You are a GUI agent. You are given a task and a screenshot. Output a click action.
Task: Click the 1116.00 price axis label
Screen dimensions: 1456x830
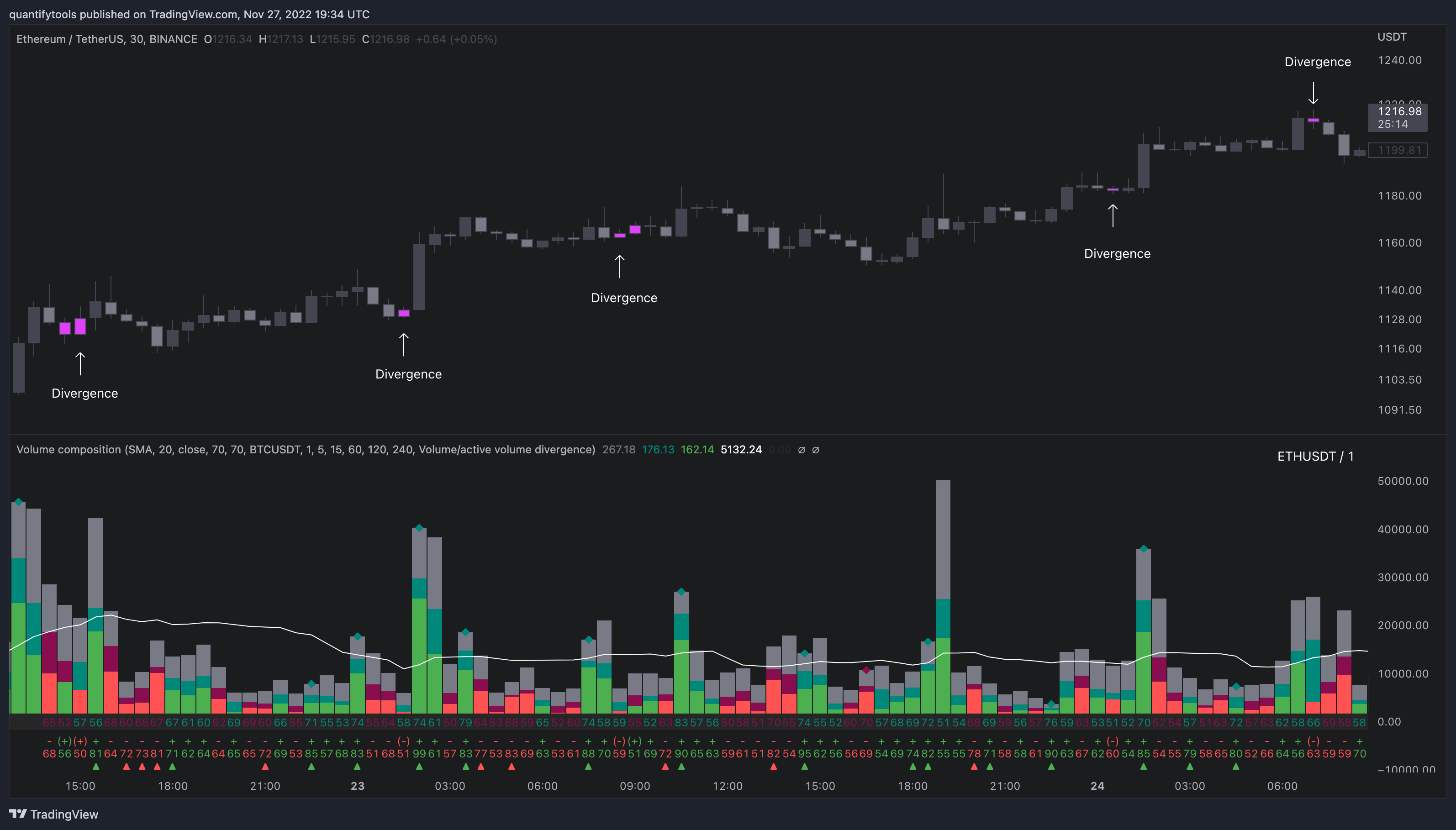coord(1399,348)
